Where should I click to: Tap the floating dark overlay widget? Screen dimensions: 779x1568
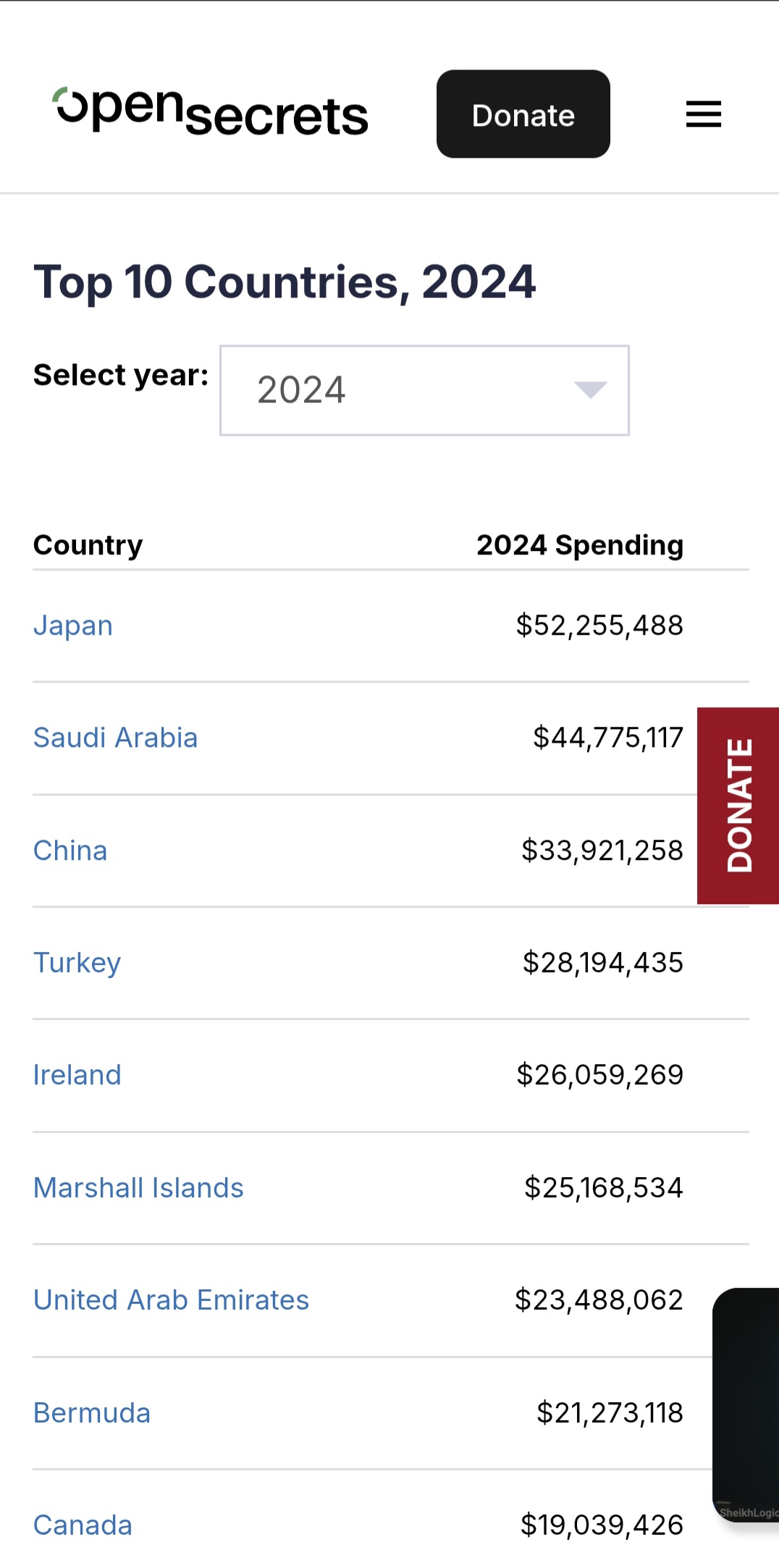746,1403
